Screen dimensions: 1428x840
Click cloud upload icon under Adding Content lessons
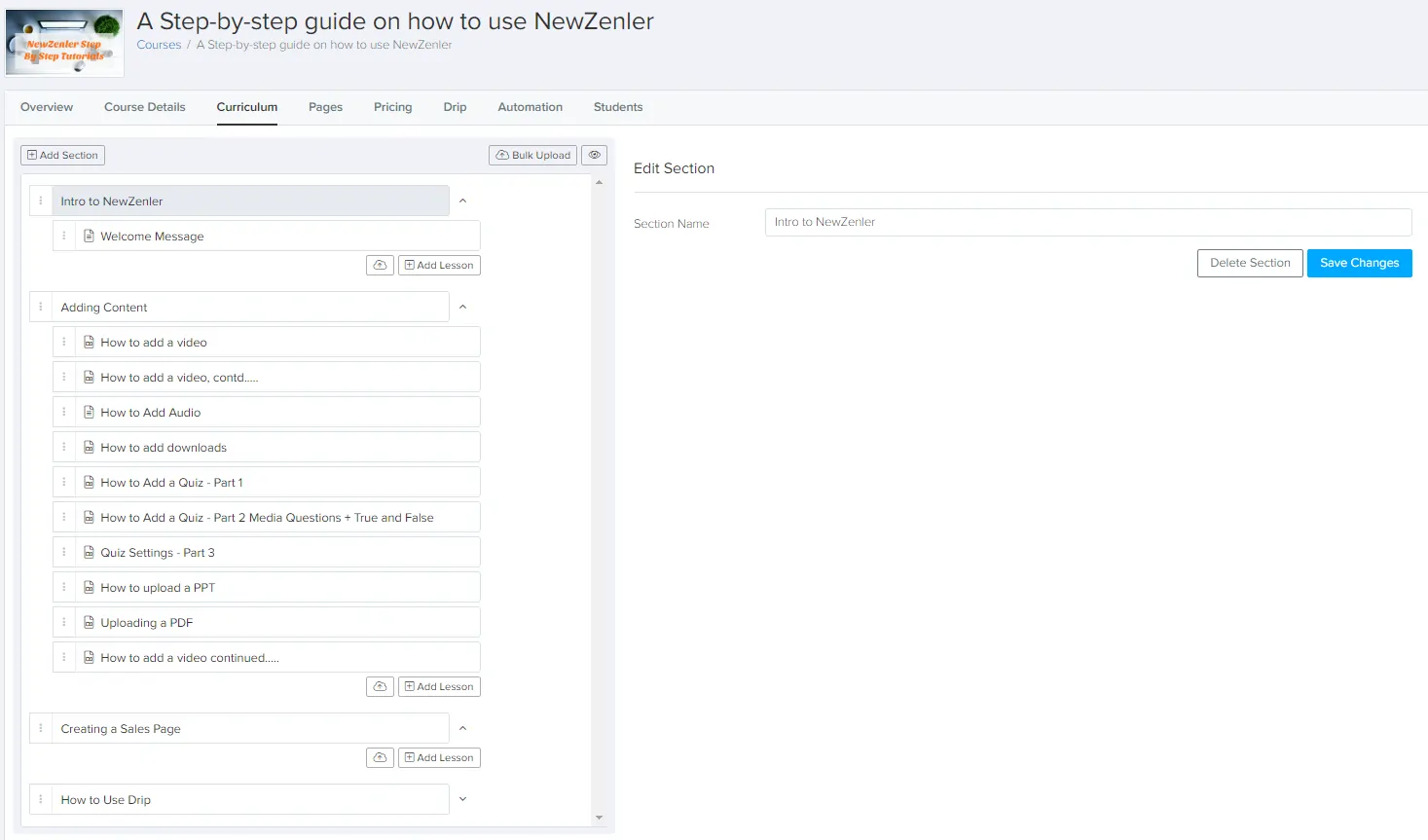(380, 686)
